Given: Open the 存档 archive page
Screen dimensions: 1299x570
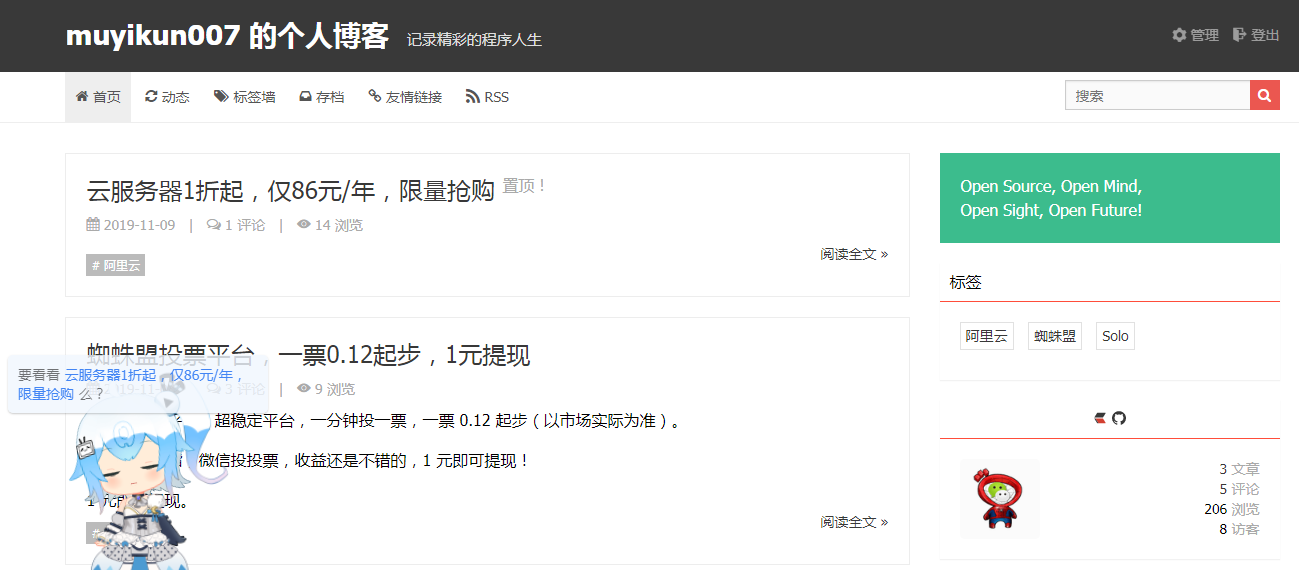Looking at the screenshot, I should tap(322, 97).
